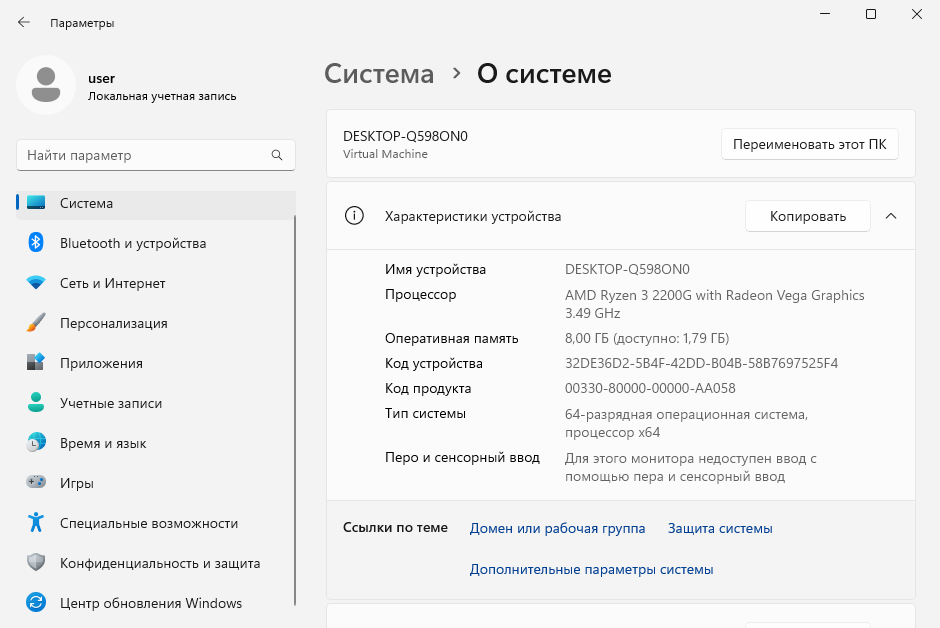Viewport: 940px width, 628px height.
Task: Click the Код устройства label
Action: [433, 364]
